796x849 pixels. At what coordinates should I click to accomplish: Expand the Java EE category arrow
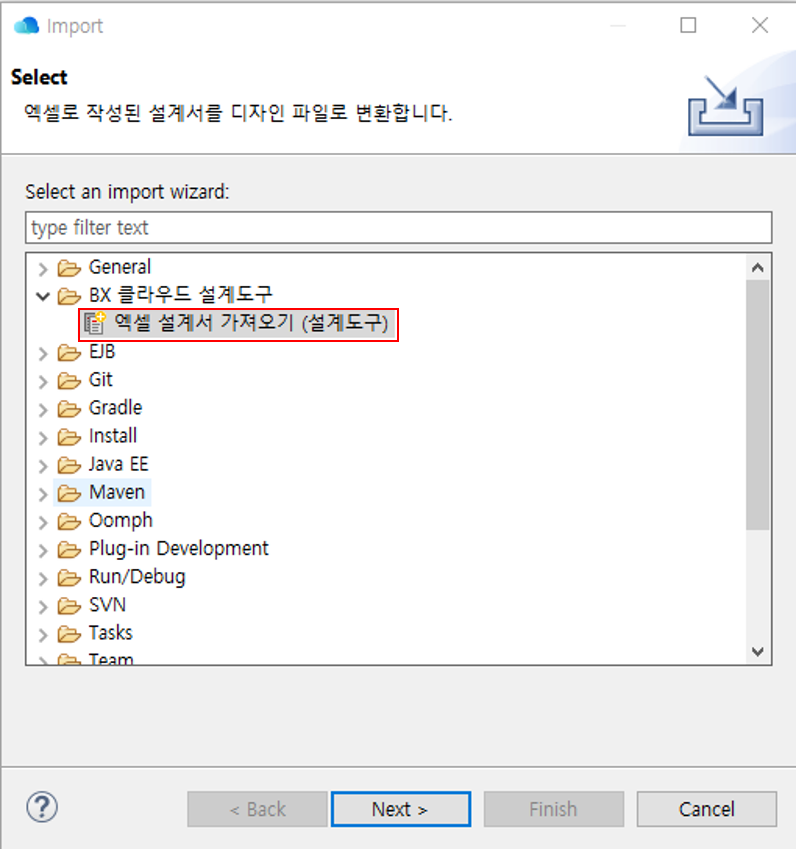coord(43,465)
